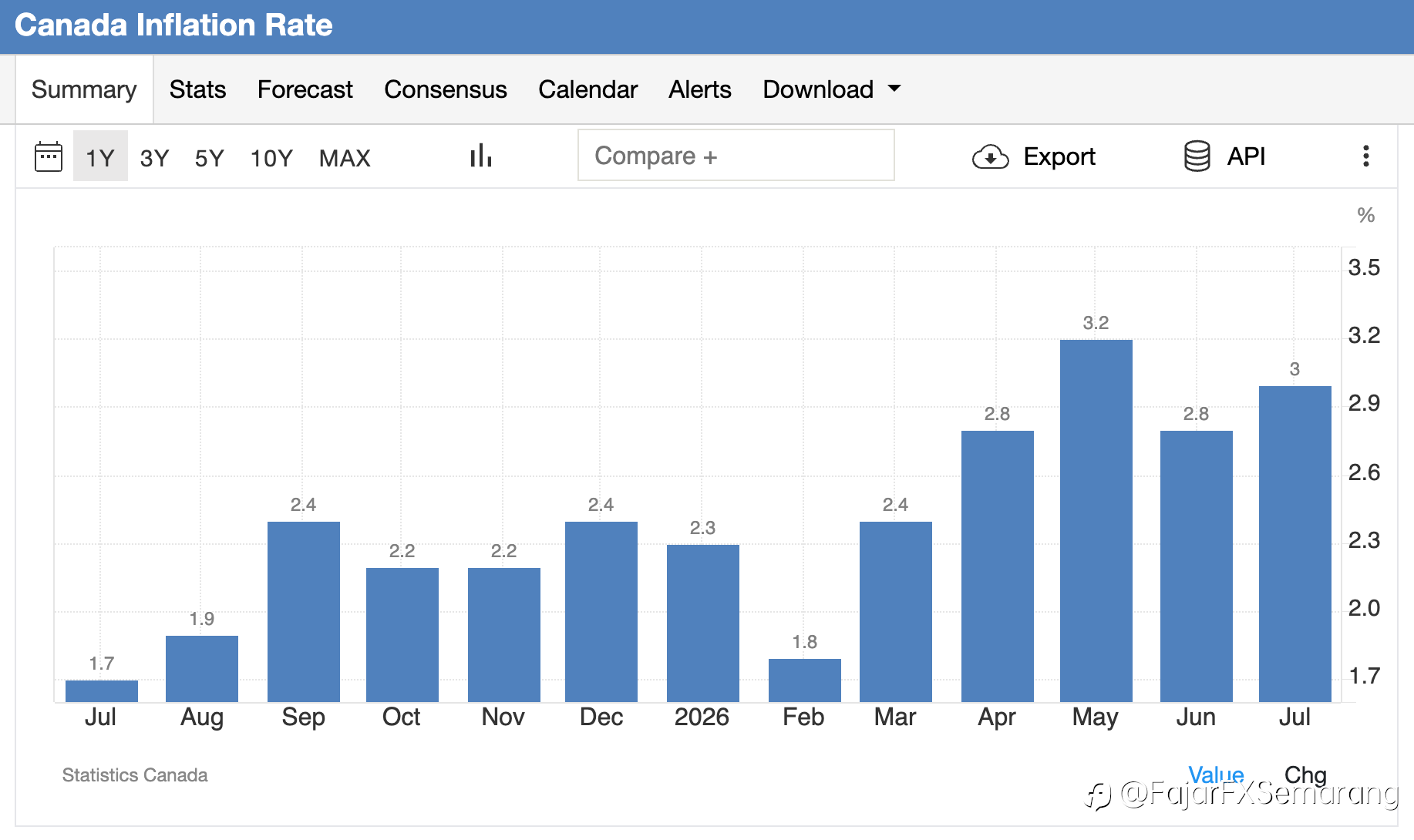This screenshot has height=840, width=1414.
Task: Open the Alerts tab
Action: click(699, 89)
